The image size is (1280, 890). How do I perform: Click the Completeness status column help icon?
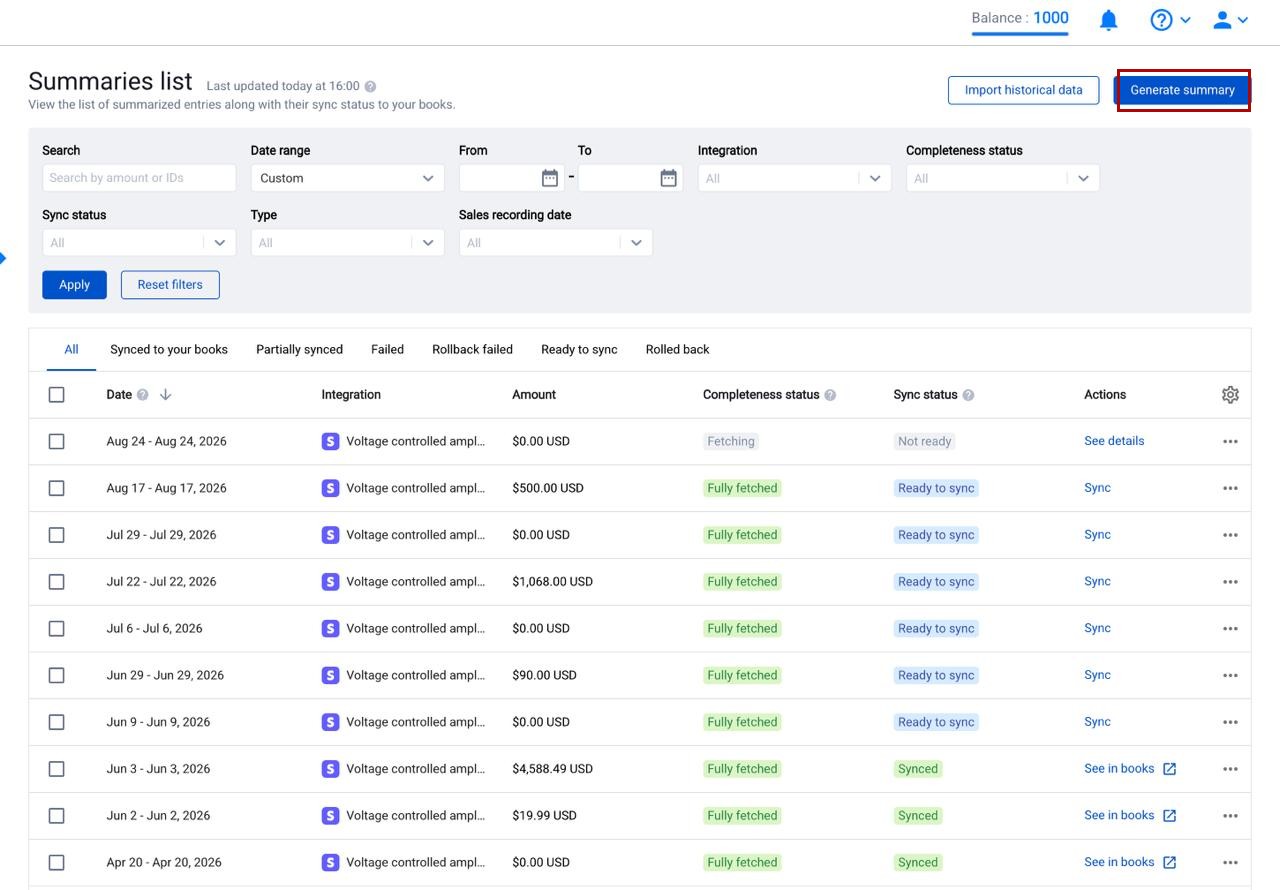(830, 395)
